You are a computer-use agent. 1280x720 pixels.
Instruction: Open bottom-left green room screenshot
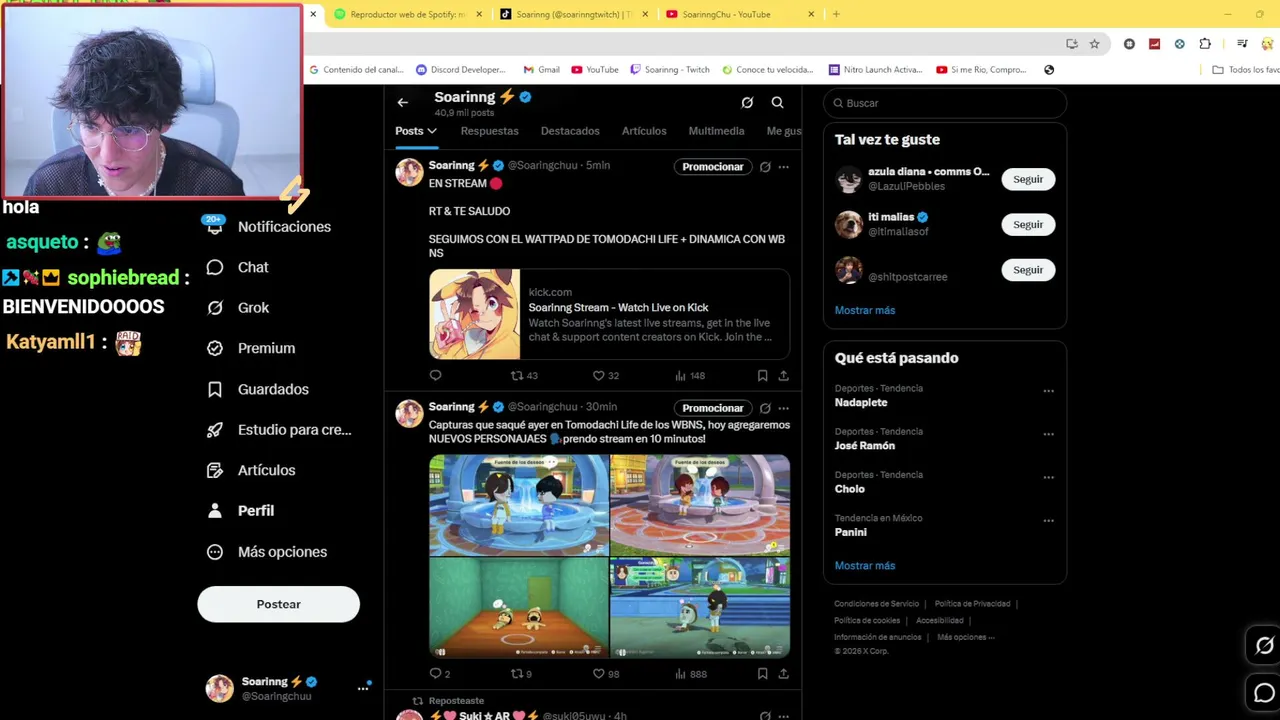(519, 607)
